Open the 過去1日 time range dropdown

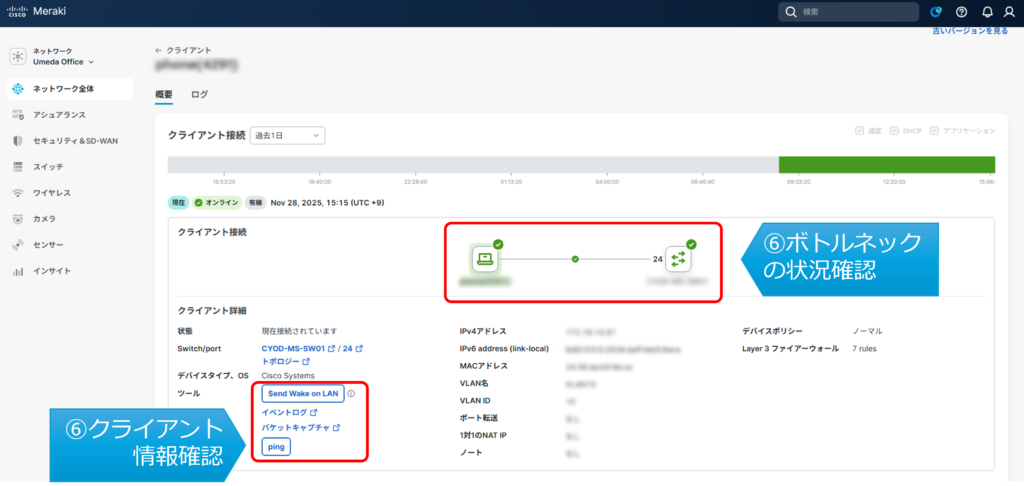click(287, 136)
